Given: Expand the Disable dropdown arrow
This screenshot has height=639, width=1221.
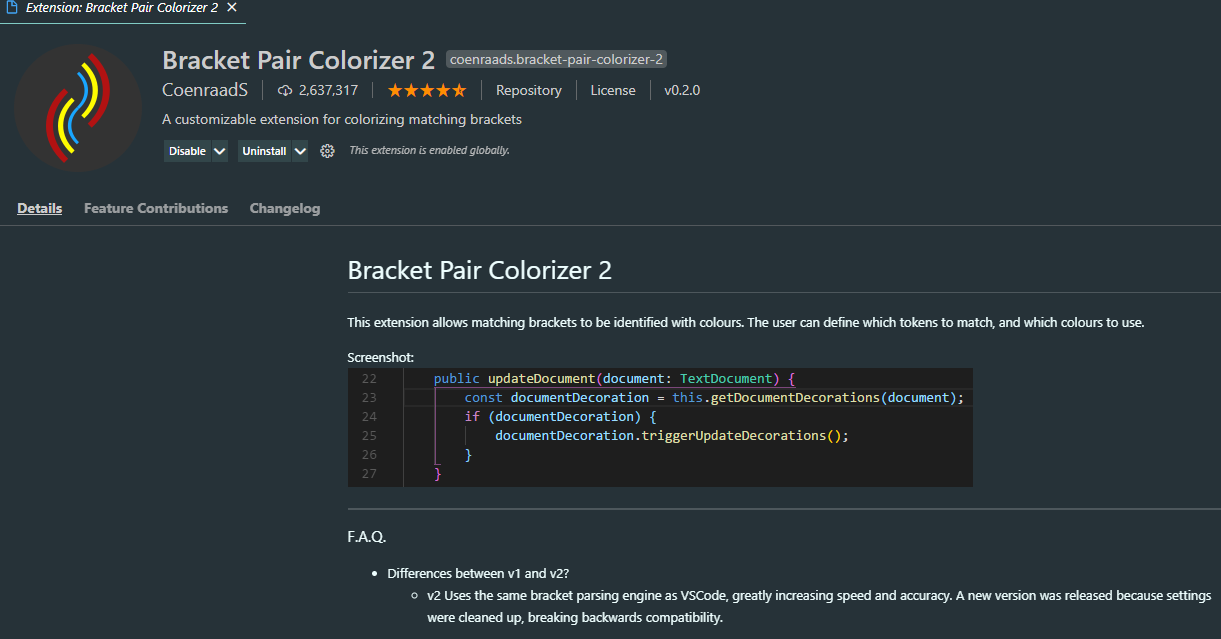Looking at the screenshot, I should tap(220, 151).
